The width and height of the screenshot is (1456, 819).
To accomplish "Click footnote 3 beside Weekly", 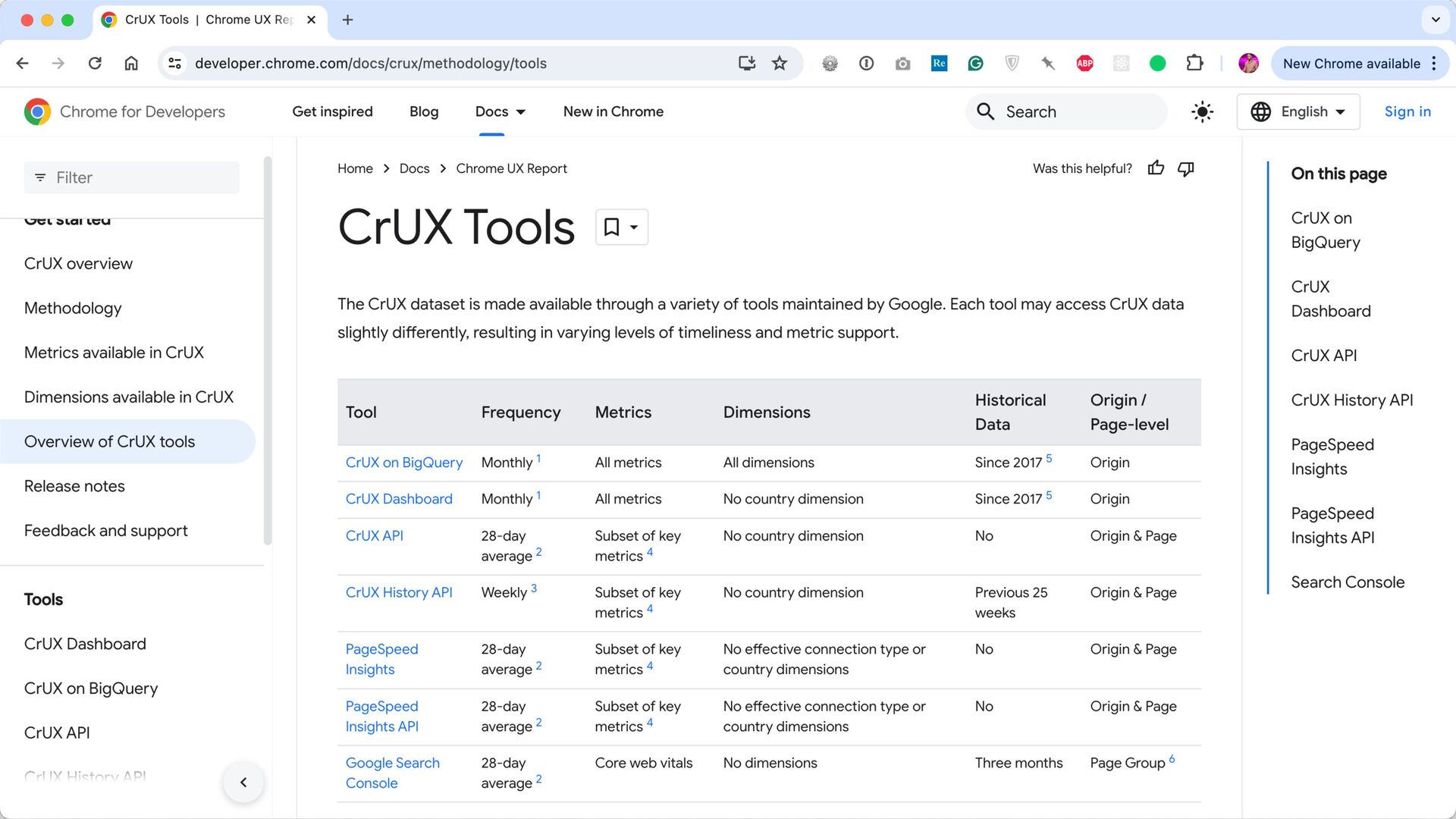I will pos(534,588).
